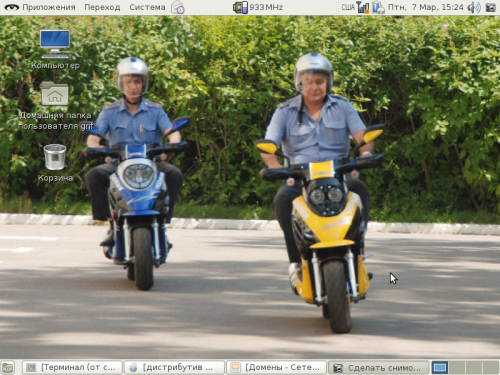This screenshot has width=500, height=375.
Task: Open the Система menu
Action: point(147,7)
